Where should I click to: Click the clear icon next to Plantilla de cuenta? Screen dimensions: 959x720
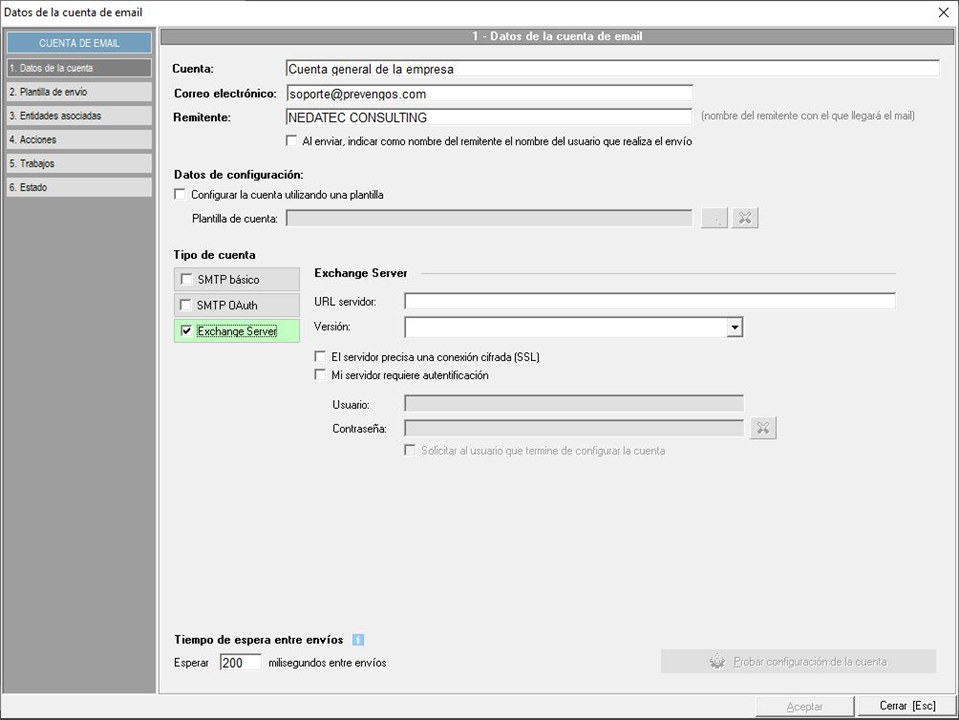(744, 218)
